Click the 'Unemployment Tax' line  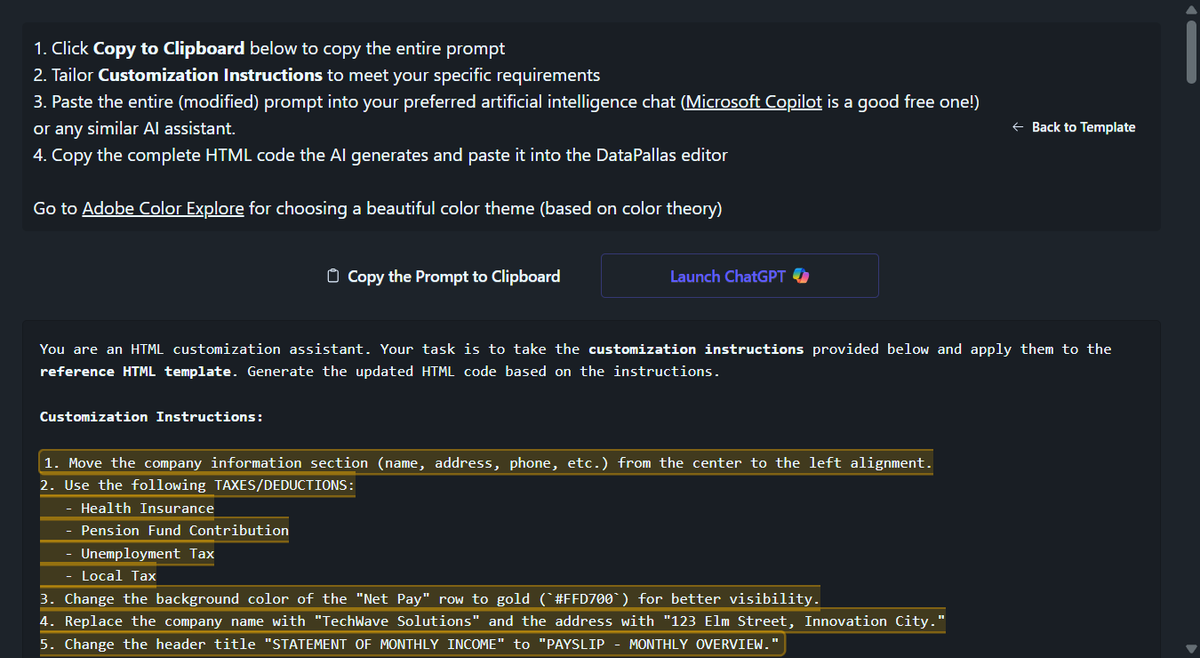coord(139,553)
